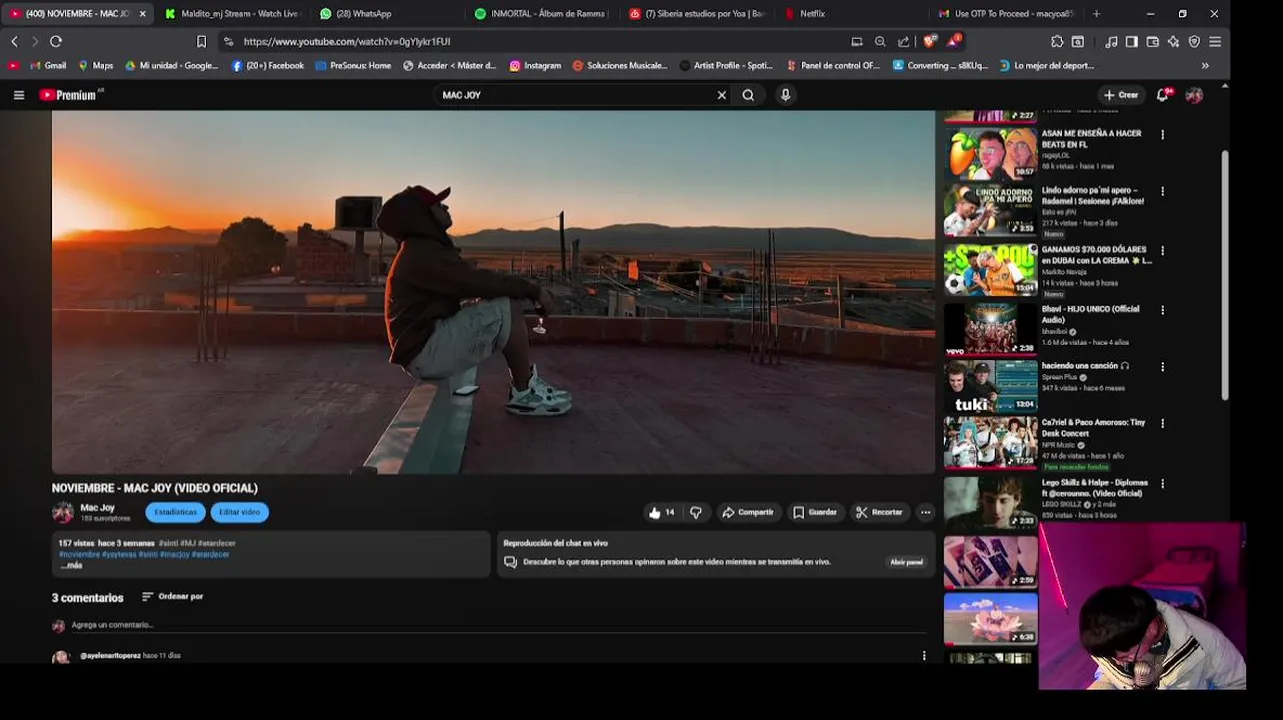
Task: Switch to Maldito_mj Stream tab
Action: [231, 14]
